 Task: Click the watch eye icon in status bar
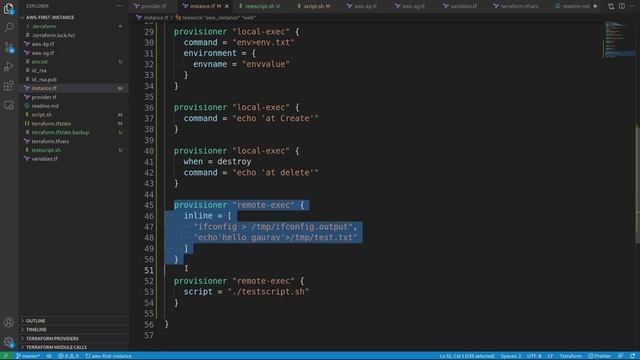[x=49, y=356]
